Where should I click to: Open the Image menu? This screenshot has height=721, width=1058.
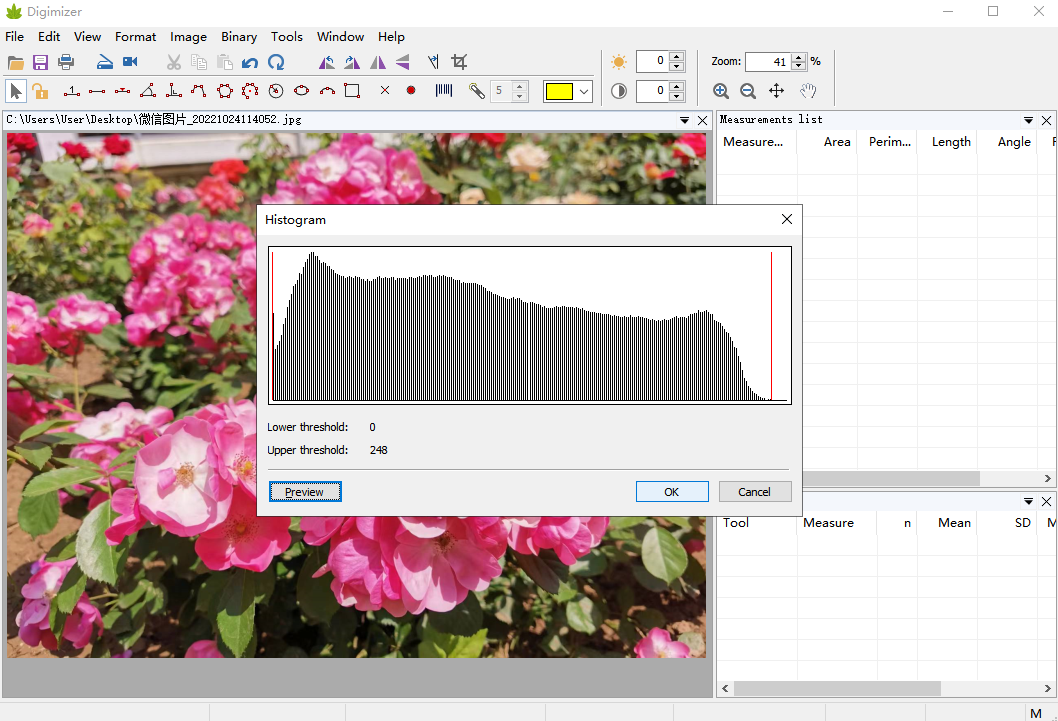pos(188,36)
